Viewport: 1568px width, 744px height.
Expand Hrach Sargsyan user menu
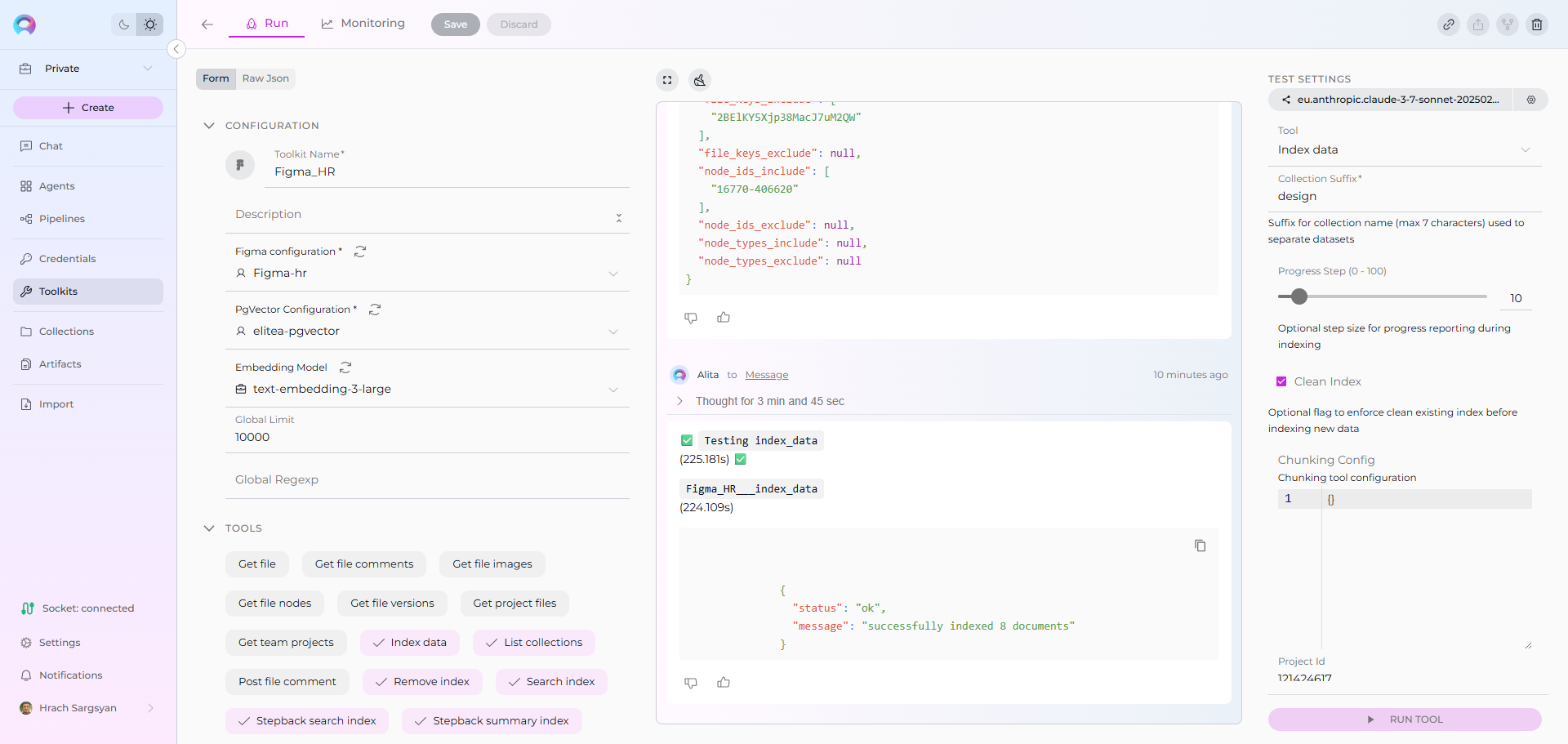click(x=88, y=708)
